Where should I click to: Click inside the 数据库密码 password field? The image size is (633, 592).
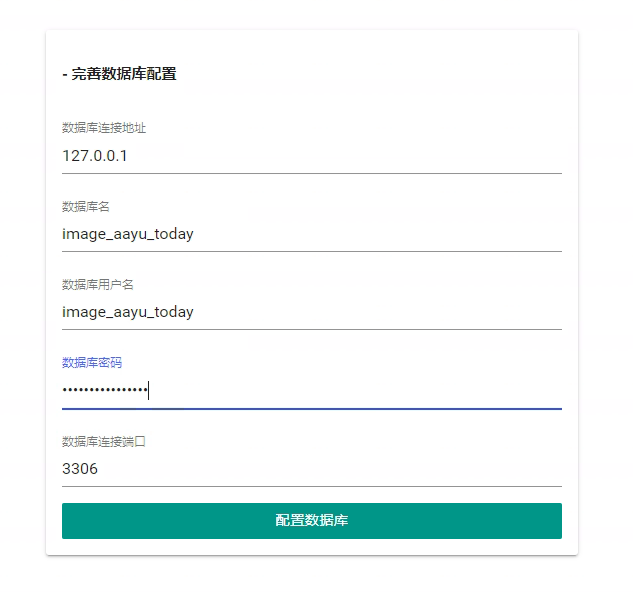pos(311,390)
